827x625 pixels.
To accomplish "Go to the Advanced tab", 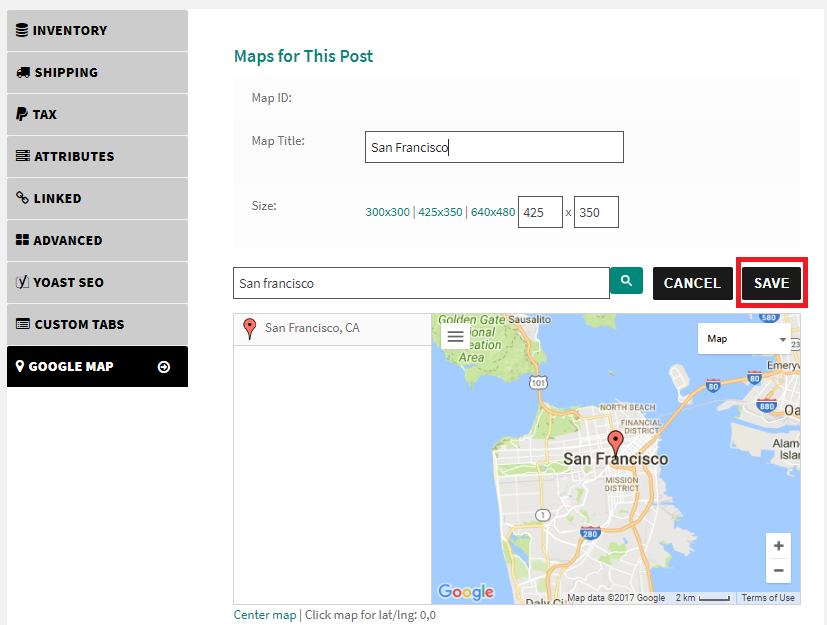I will (x=97, y=241).
